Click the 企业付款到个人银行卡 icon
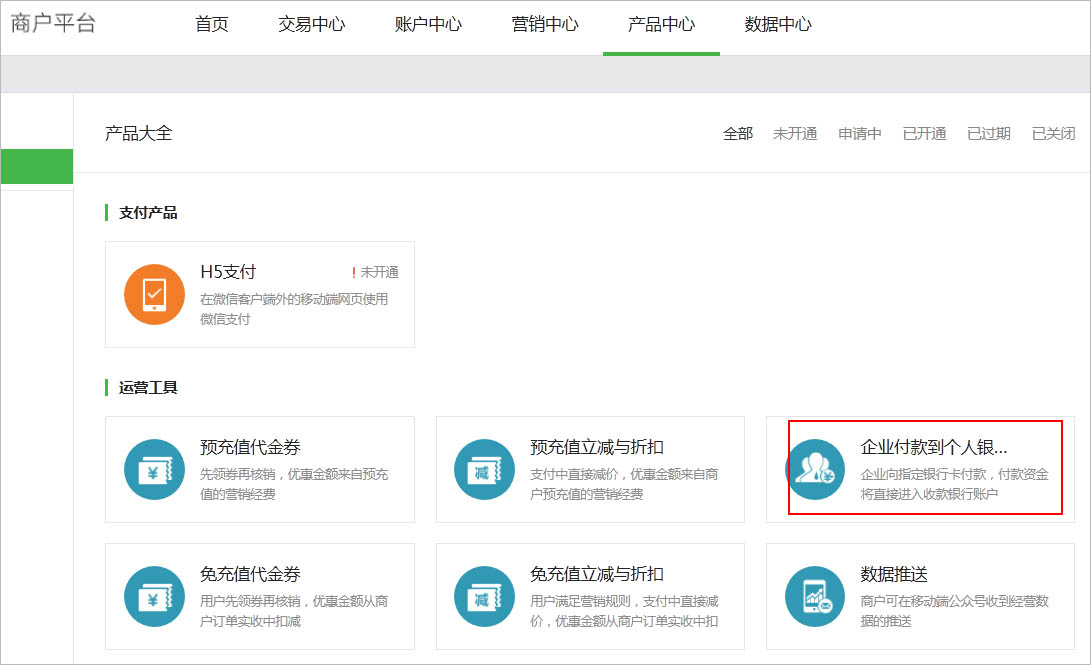Viewport: 1091px width, 665px height. (815, 469)
